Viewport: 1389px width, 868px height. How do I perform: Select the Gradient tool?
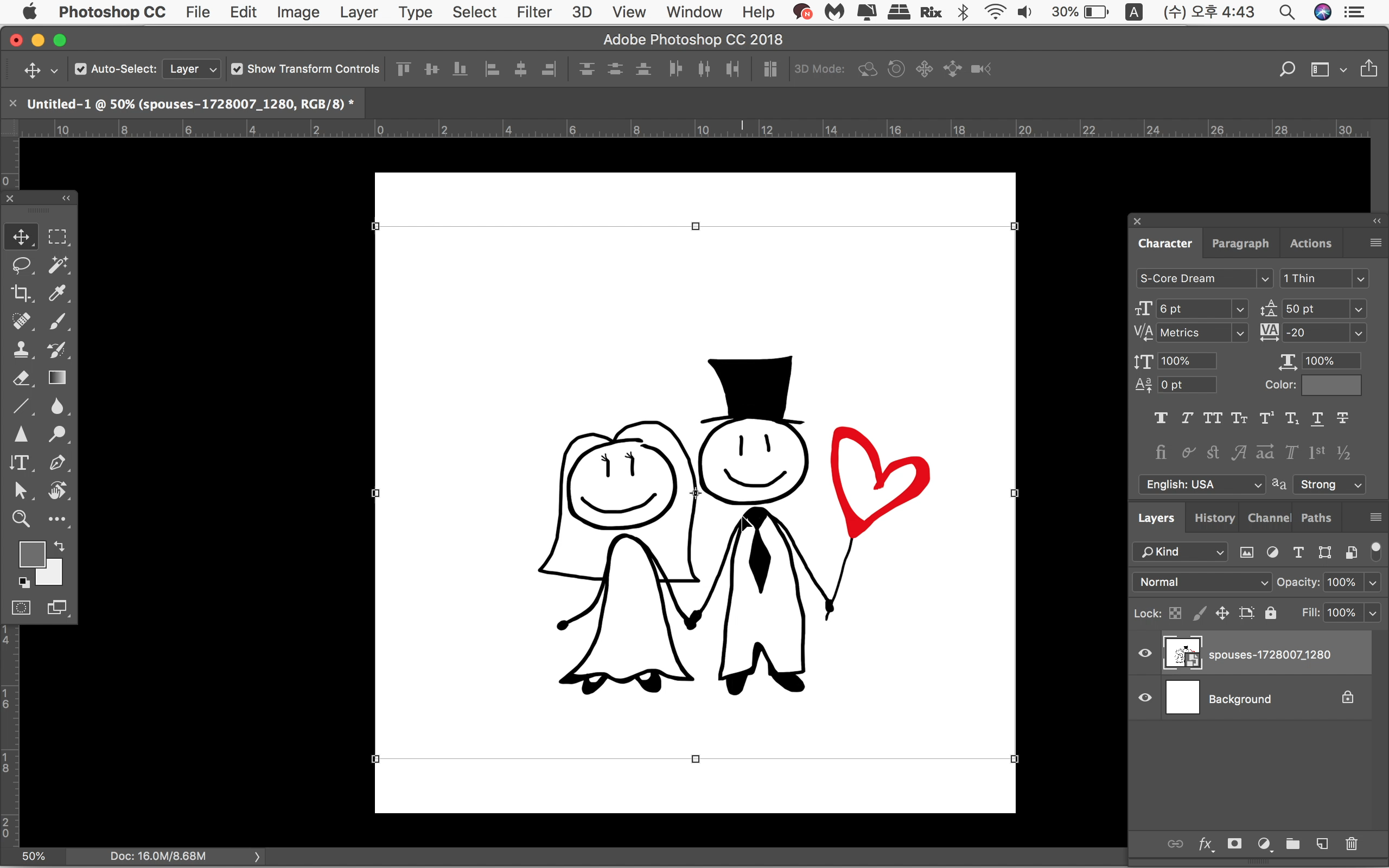pos(58,378)
